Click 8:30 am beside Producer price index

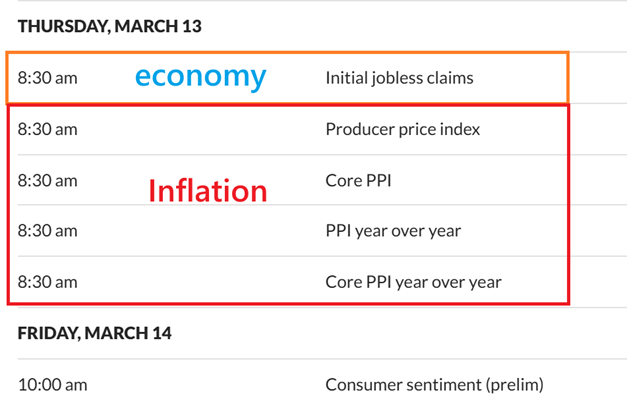(x=47, y=129)
